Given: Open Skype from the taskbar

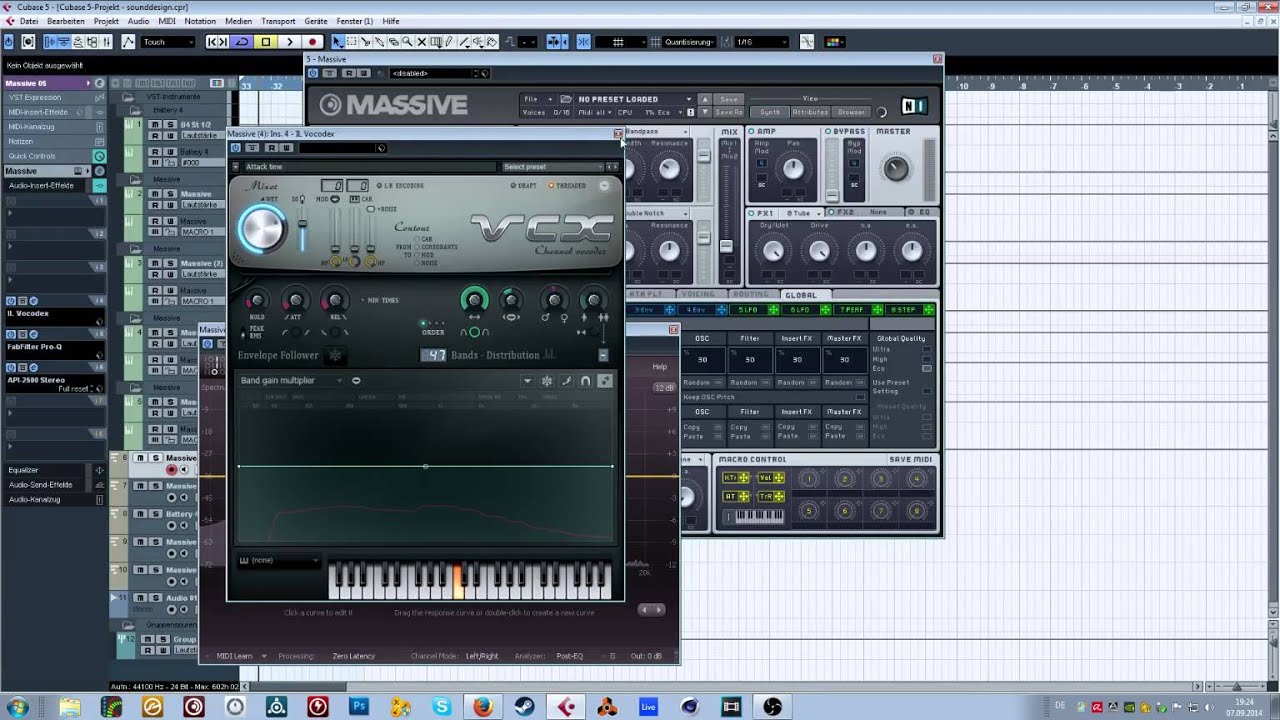Looking at the screenshot, I should (441, 707).
